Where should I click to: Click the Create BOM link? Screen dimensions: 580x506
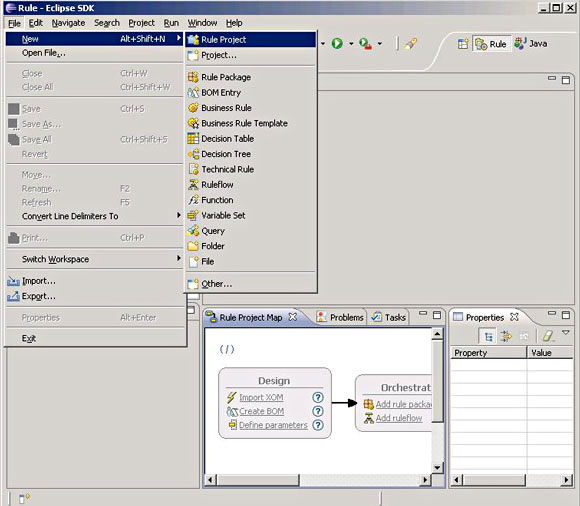click(262, 411)
